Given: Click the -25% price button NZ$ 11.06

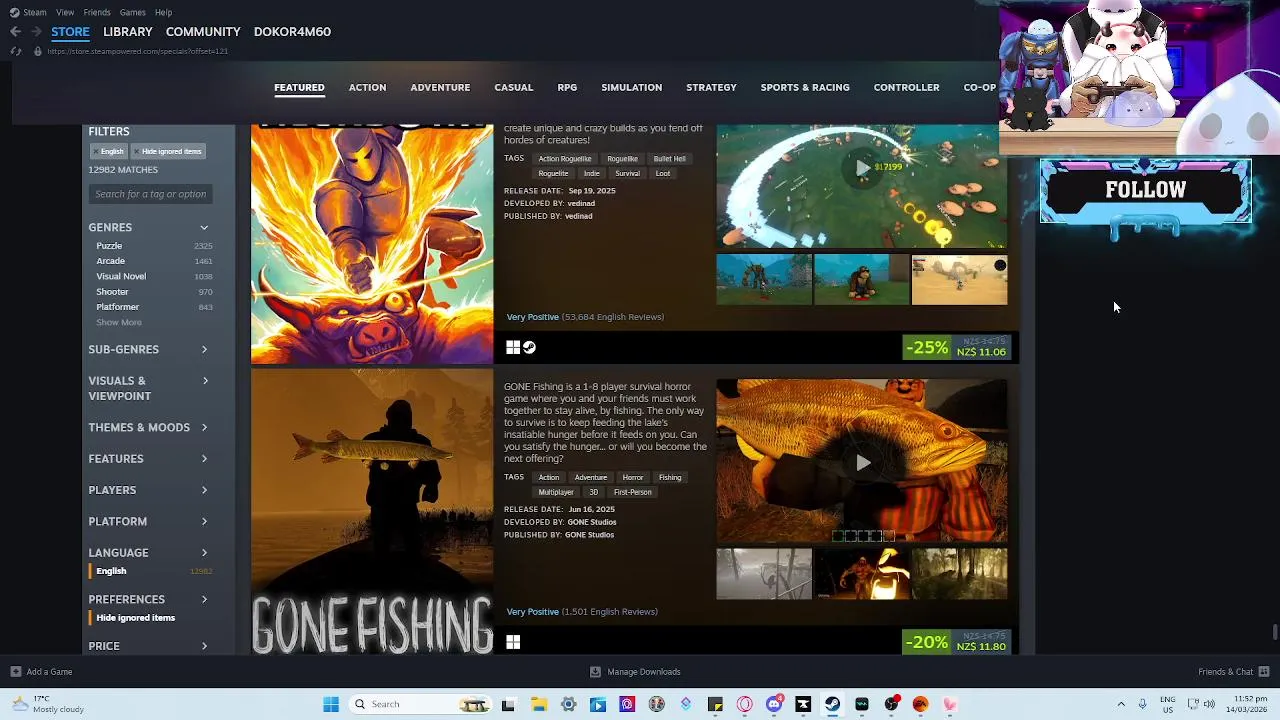Looking at the screenshot, I should (958, 348).
